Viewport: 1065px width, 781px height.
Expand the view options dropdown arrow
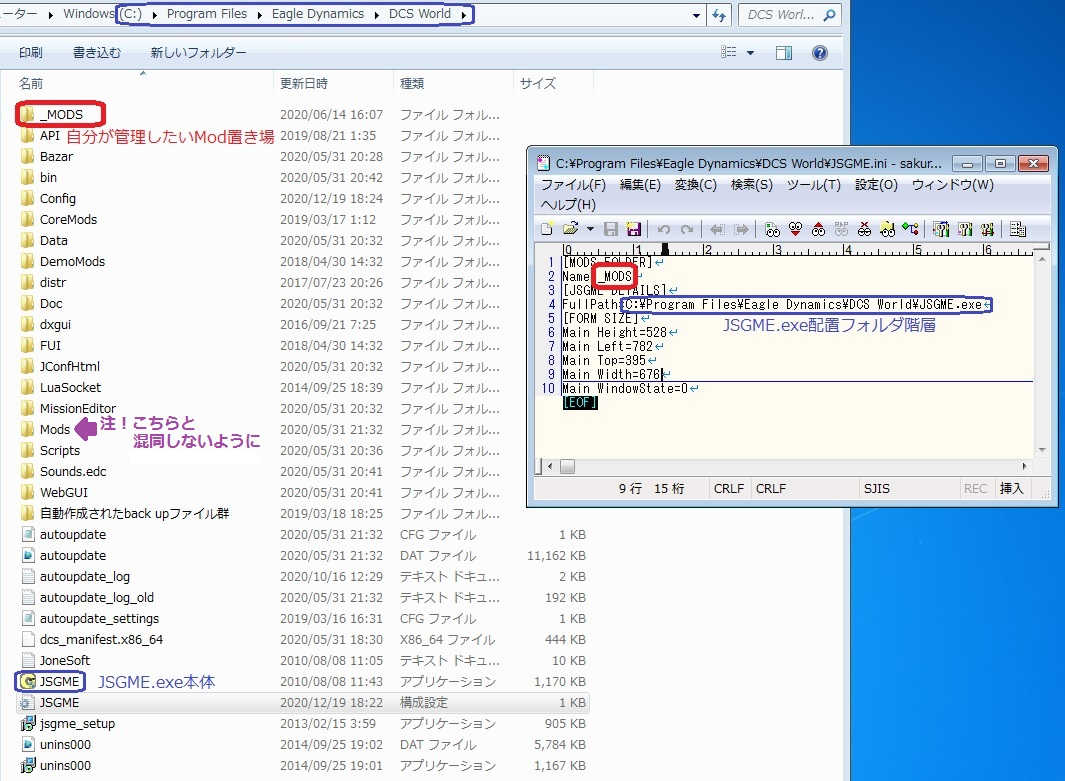click(751, 53)
